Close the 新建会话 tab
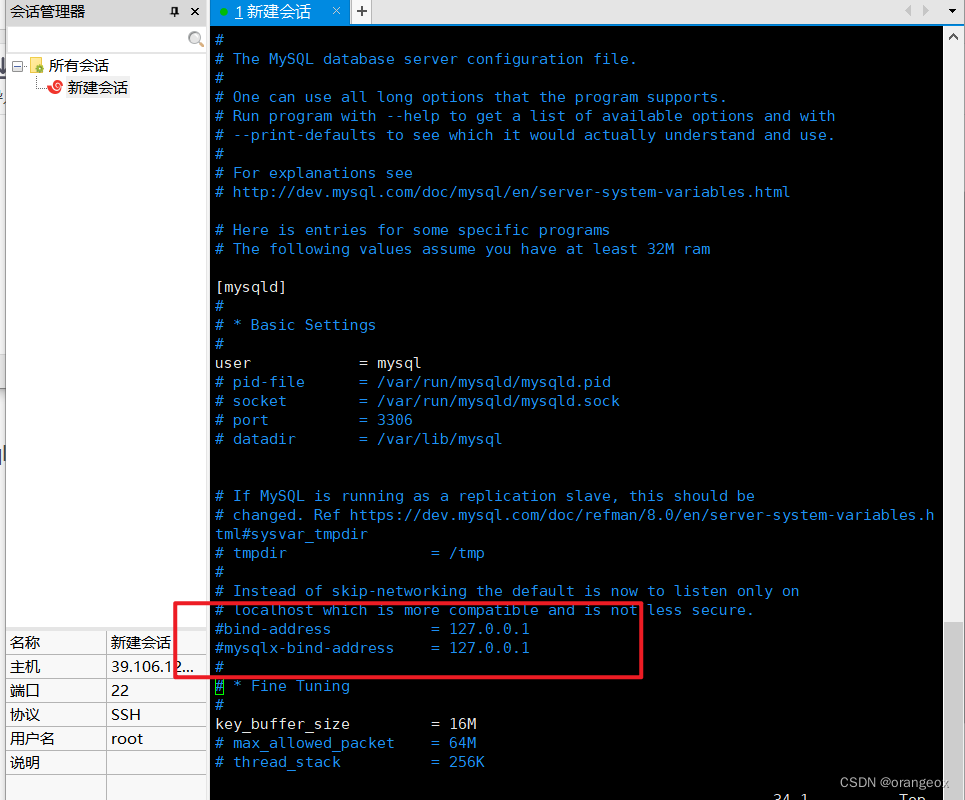The width and height of the screenshot is (965, 800). tap(336, 12)
